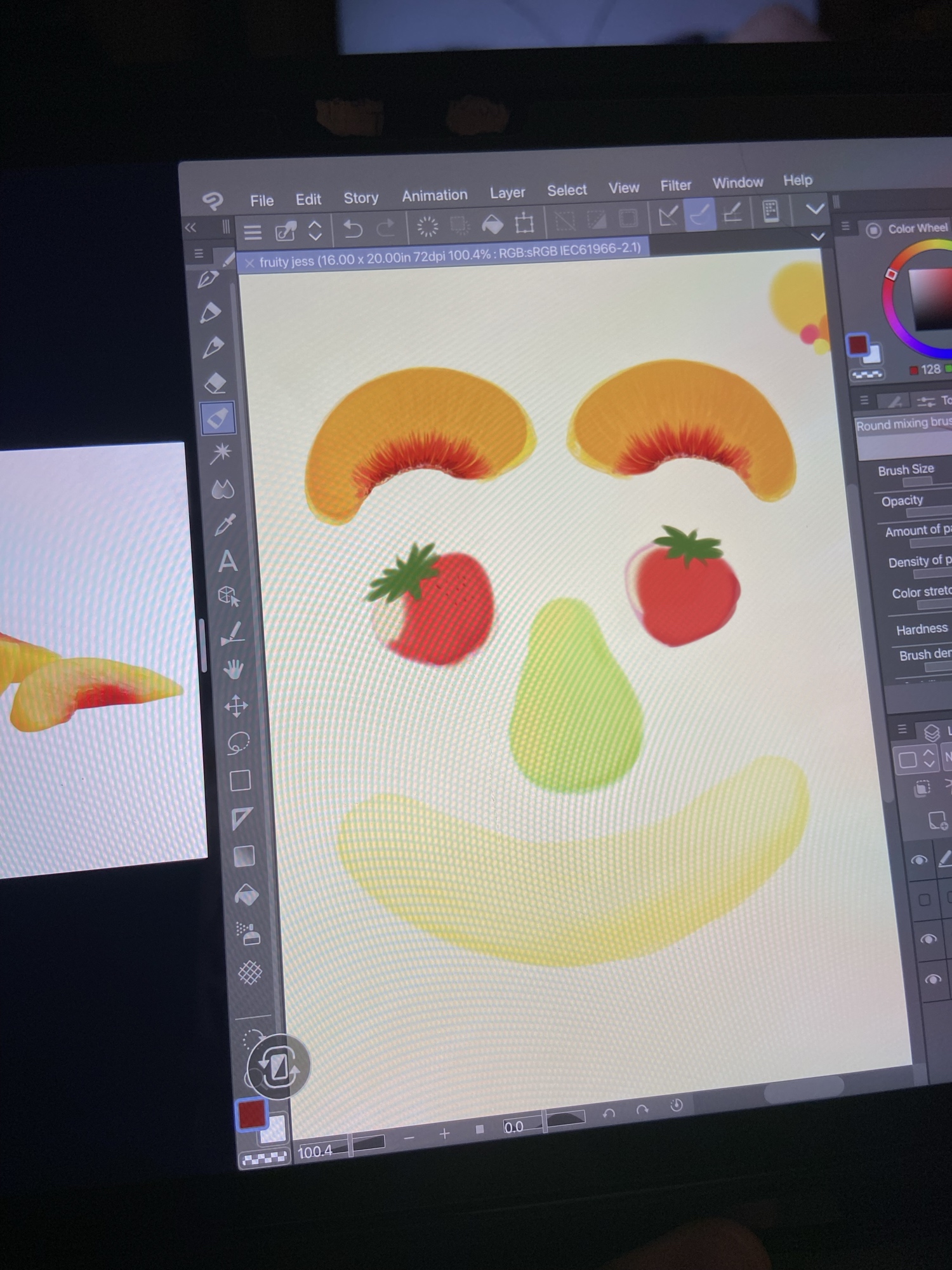
Task: Select the Fill paint bucket tool
Action: (x=246, y=895)
